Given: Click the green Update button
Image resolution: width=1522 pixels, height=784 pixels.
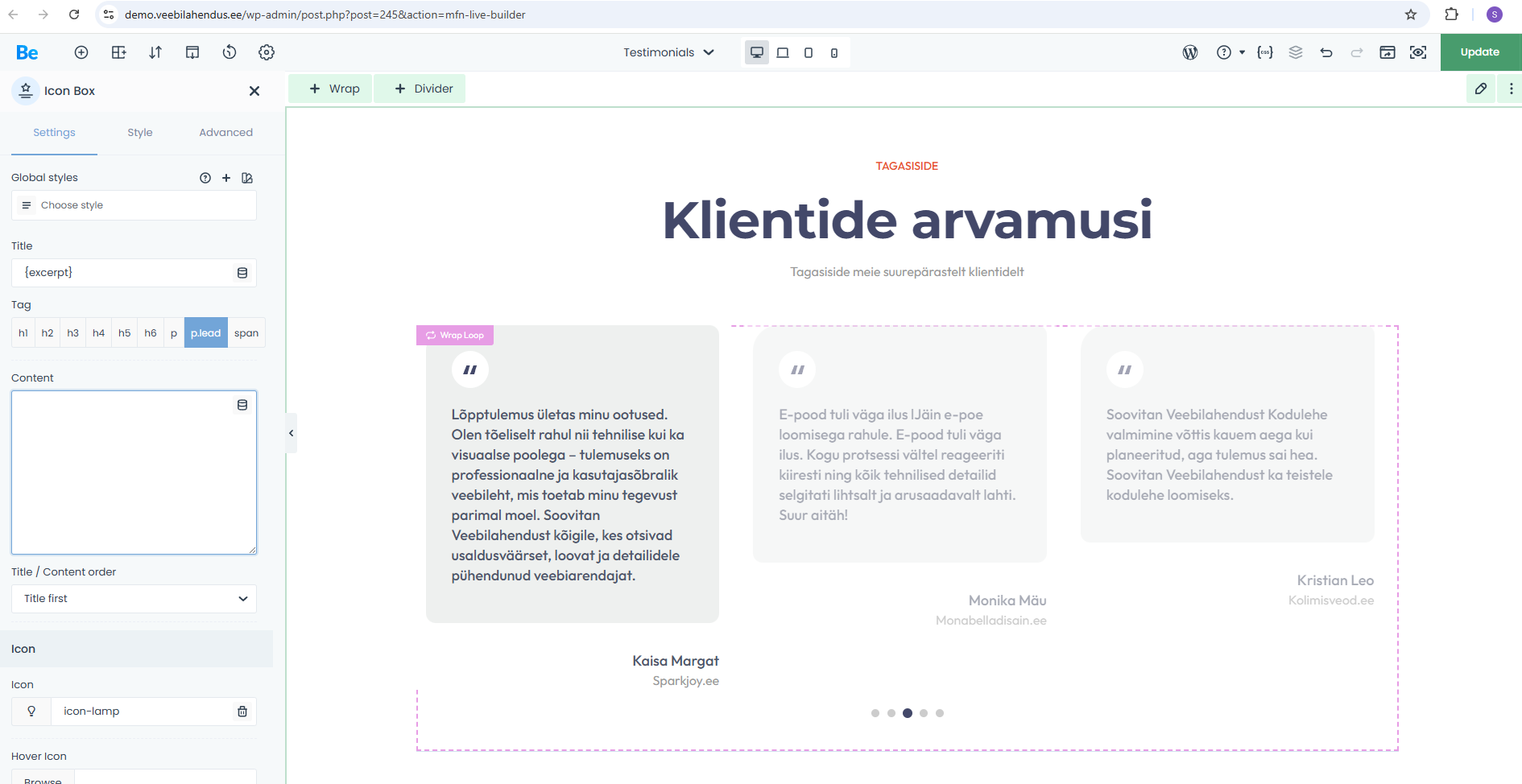Looking at the screenshot, I should point(1480,52).
